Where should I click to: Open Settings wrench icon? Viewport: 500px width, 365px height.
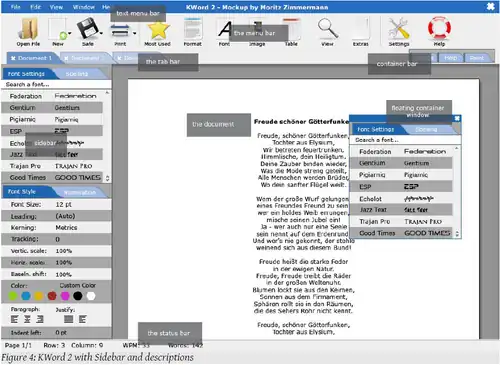pos(399,29)
